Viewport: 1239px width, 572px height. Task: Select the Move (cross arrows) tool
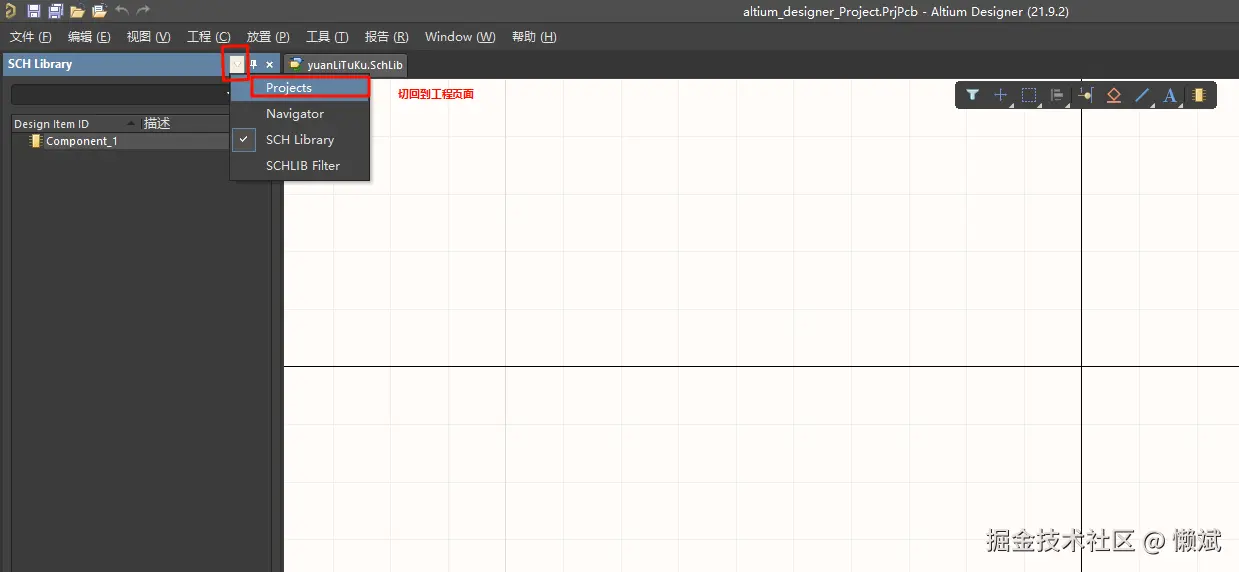1000,95
